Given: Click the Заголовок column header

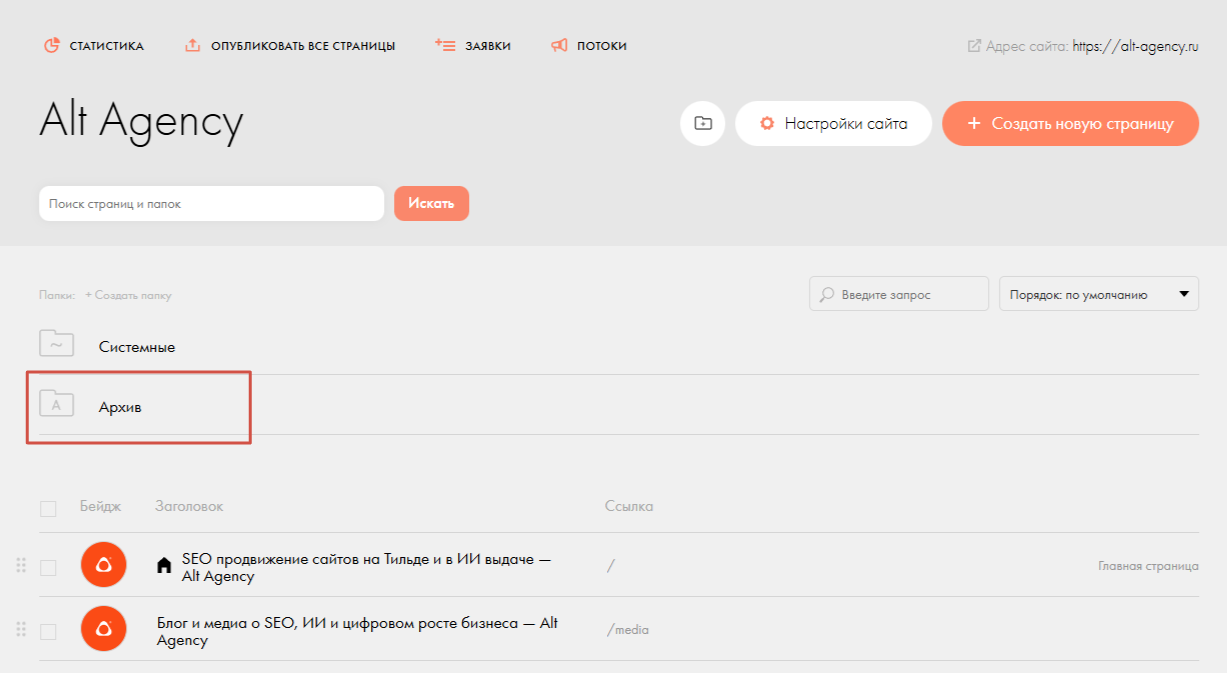Looking at the screenshot, I should pyautogui.click(x=189, y=507).
